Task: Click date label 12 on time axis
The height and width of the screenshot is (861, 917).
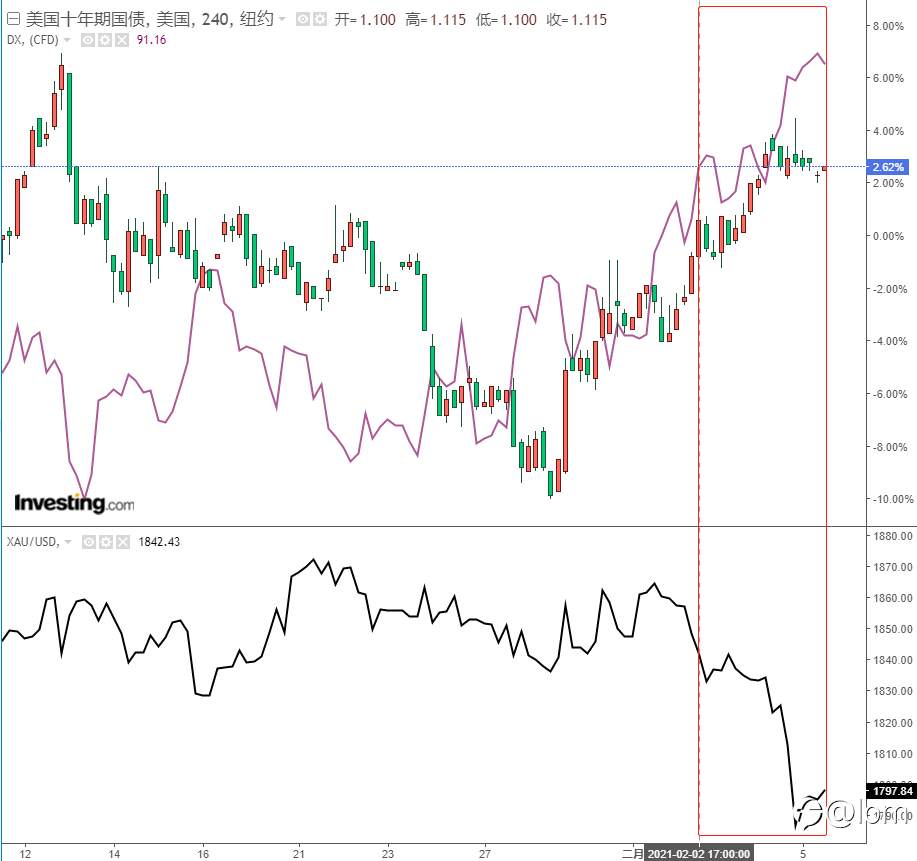Action: click(x=25, y=854)
